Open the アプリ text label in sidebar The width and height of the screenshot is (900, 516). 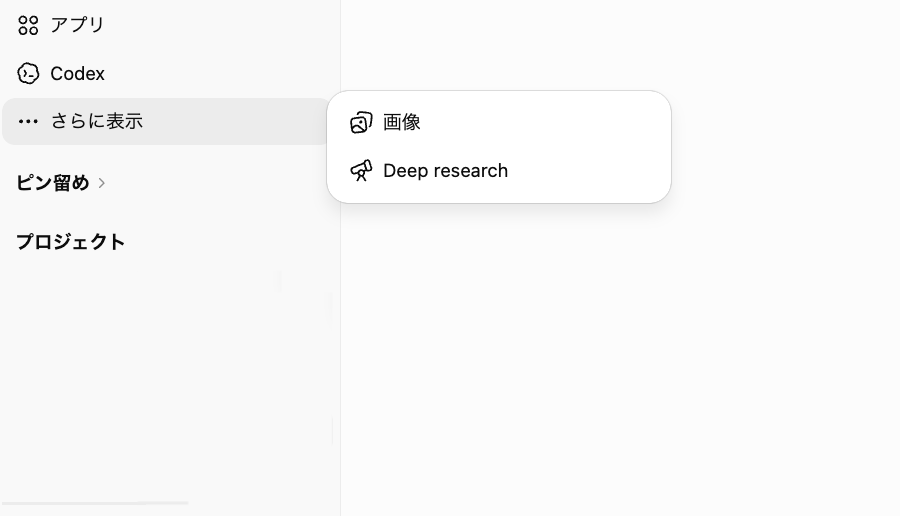(x=77, y=25)
